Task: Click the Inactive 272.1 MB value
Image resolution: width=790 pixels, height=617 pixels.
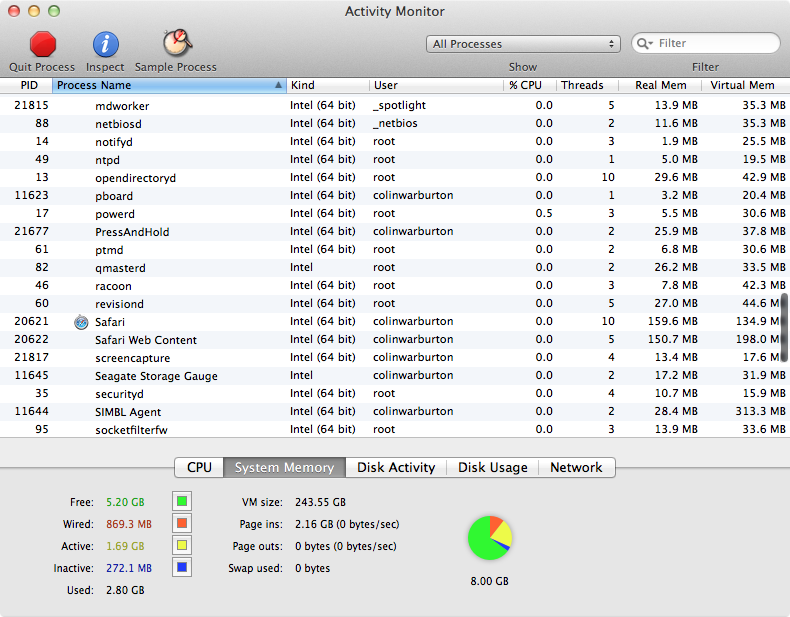Action: [x=128, y=568]
